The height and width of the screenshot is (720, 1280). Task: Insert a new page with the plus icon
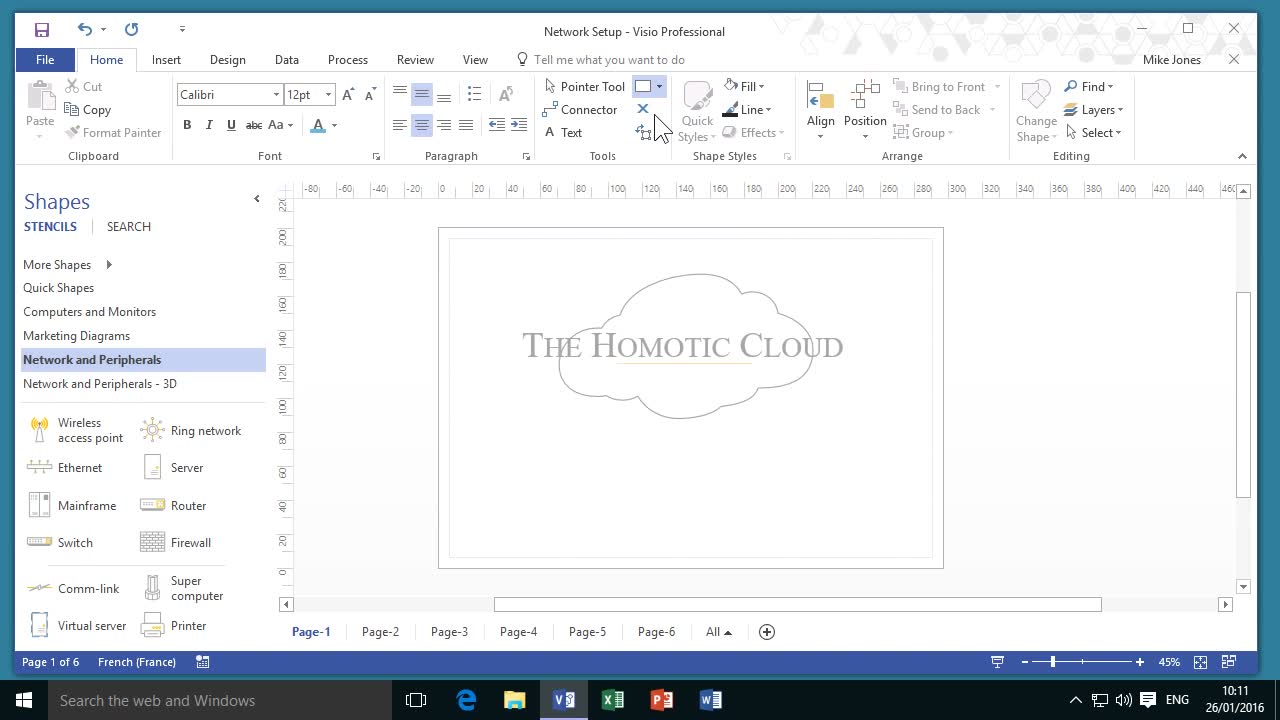pos(767,632)
